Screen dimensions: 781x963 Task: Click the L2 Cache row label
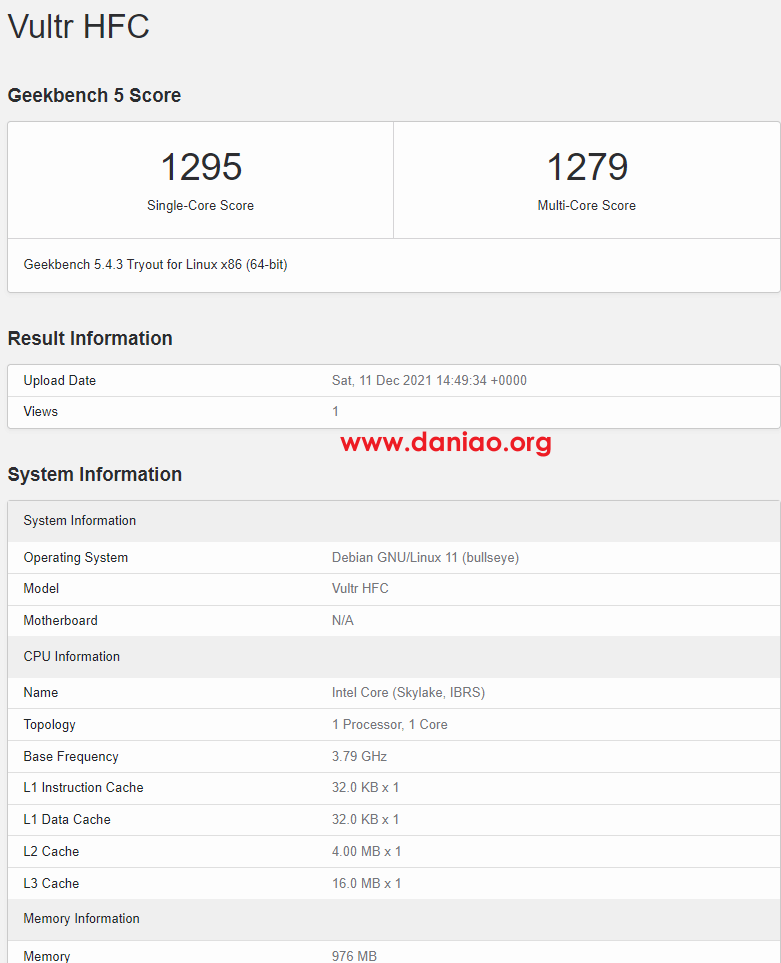click(51, 851)
